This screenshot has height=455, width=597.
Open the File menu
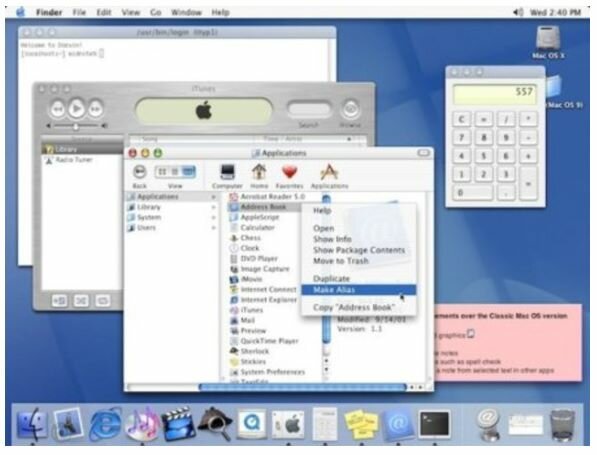coord(79,12)
